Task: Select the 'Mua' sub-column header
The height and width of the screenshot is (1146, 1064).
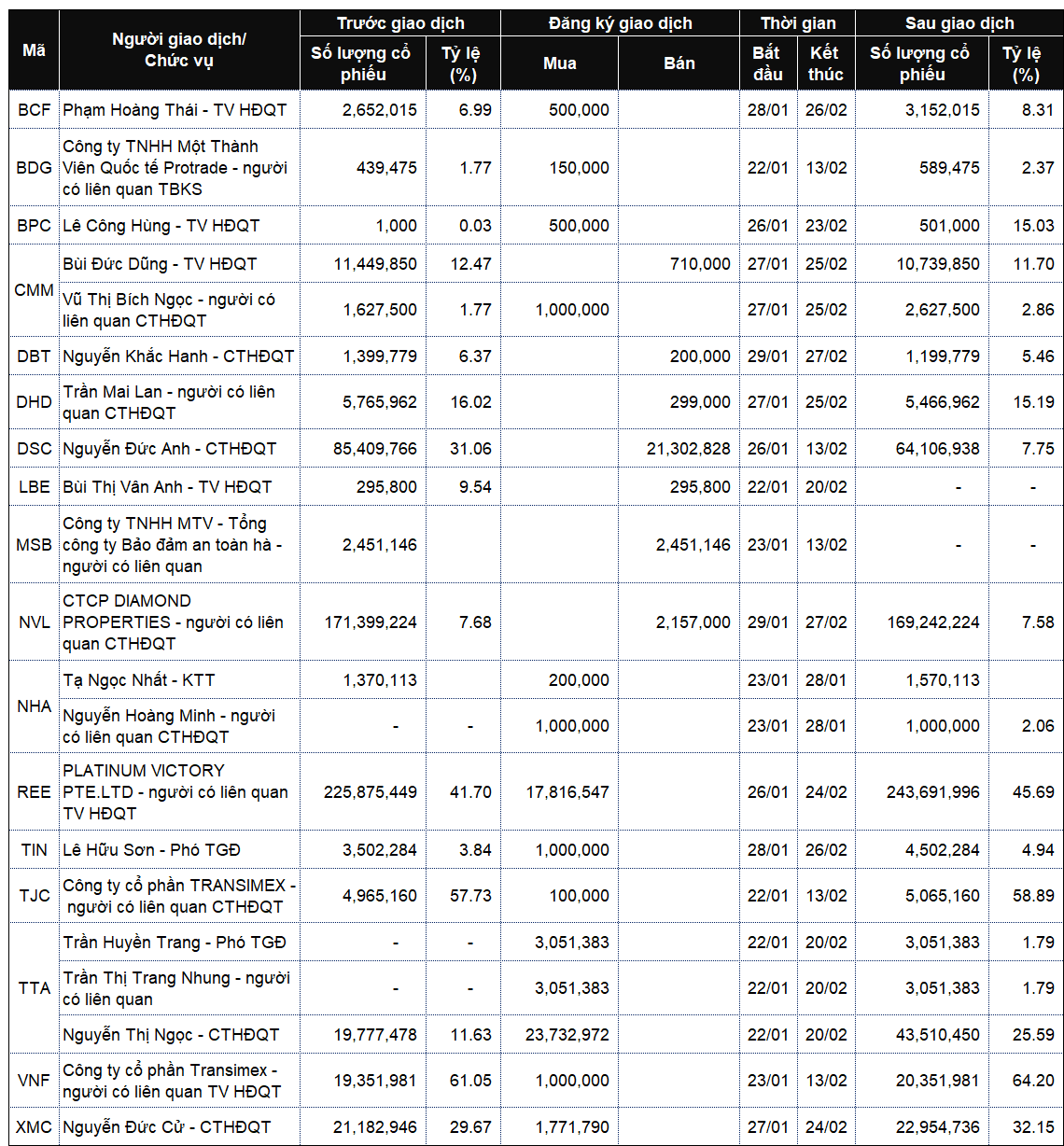Action: 559,63
